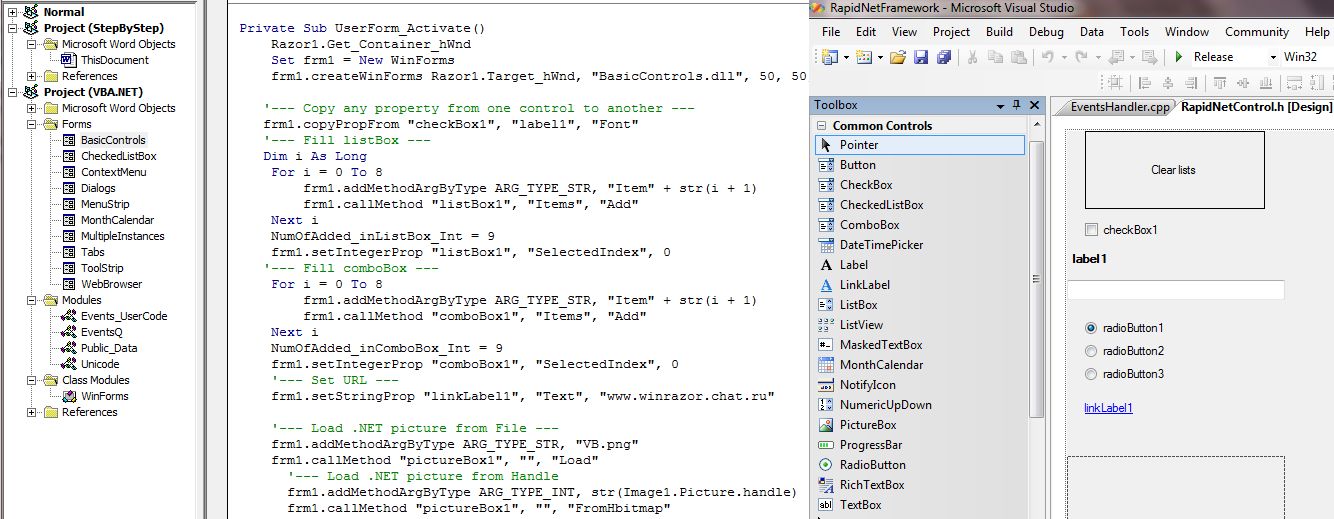Click the Cut scissors icon
The image size is (1334, 519).
pyautogui.click(x=971, y=57)
